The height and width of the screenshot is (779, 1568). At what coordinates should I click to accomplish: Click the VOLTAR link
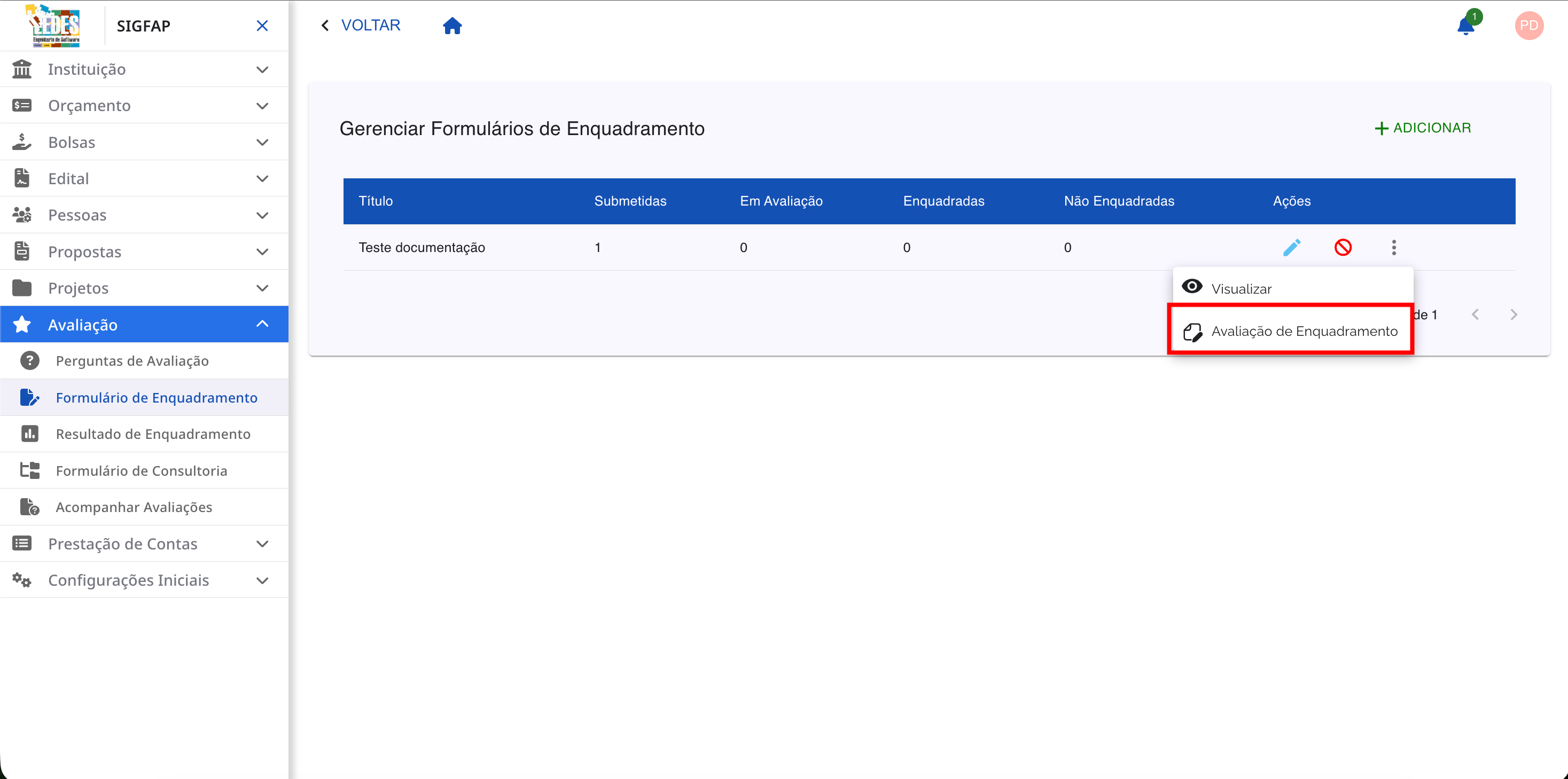[370, 25]
